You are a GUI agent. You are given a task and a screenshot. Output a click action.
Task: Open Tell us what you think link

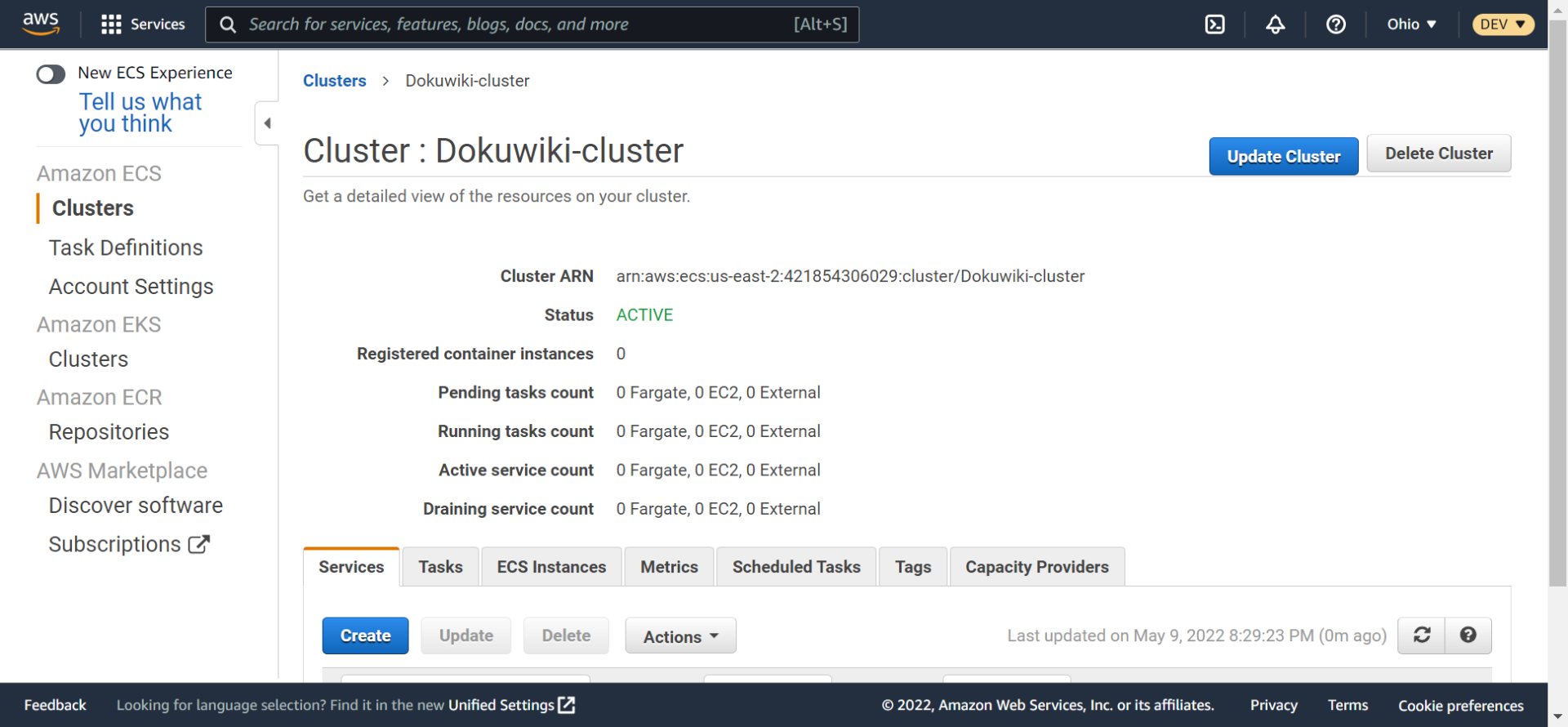tap(140, 113)
